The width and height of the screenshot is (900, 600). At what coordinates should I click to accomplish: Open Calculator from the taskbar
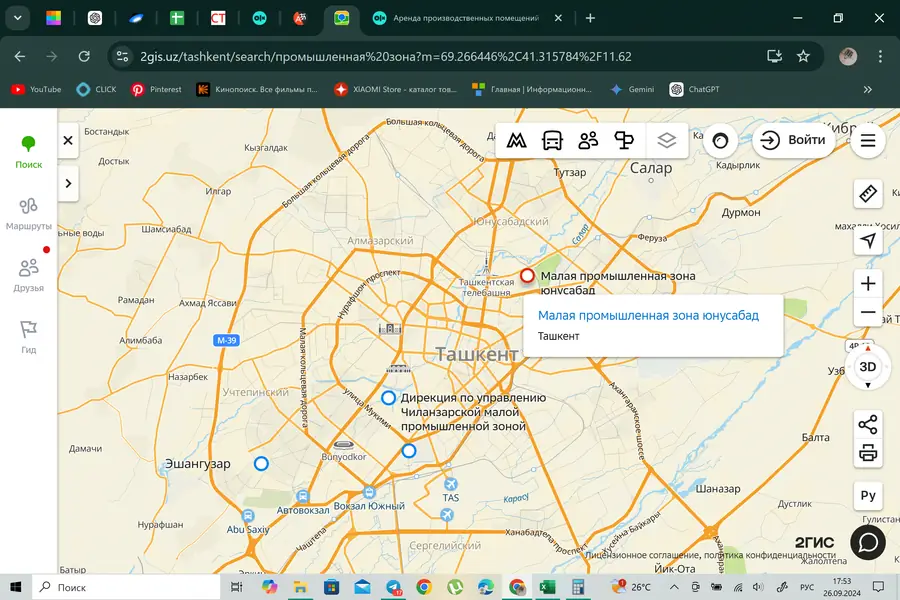tap(578, 587)
